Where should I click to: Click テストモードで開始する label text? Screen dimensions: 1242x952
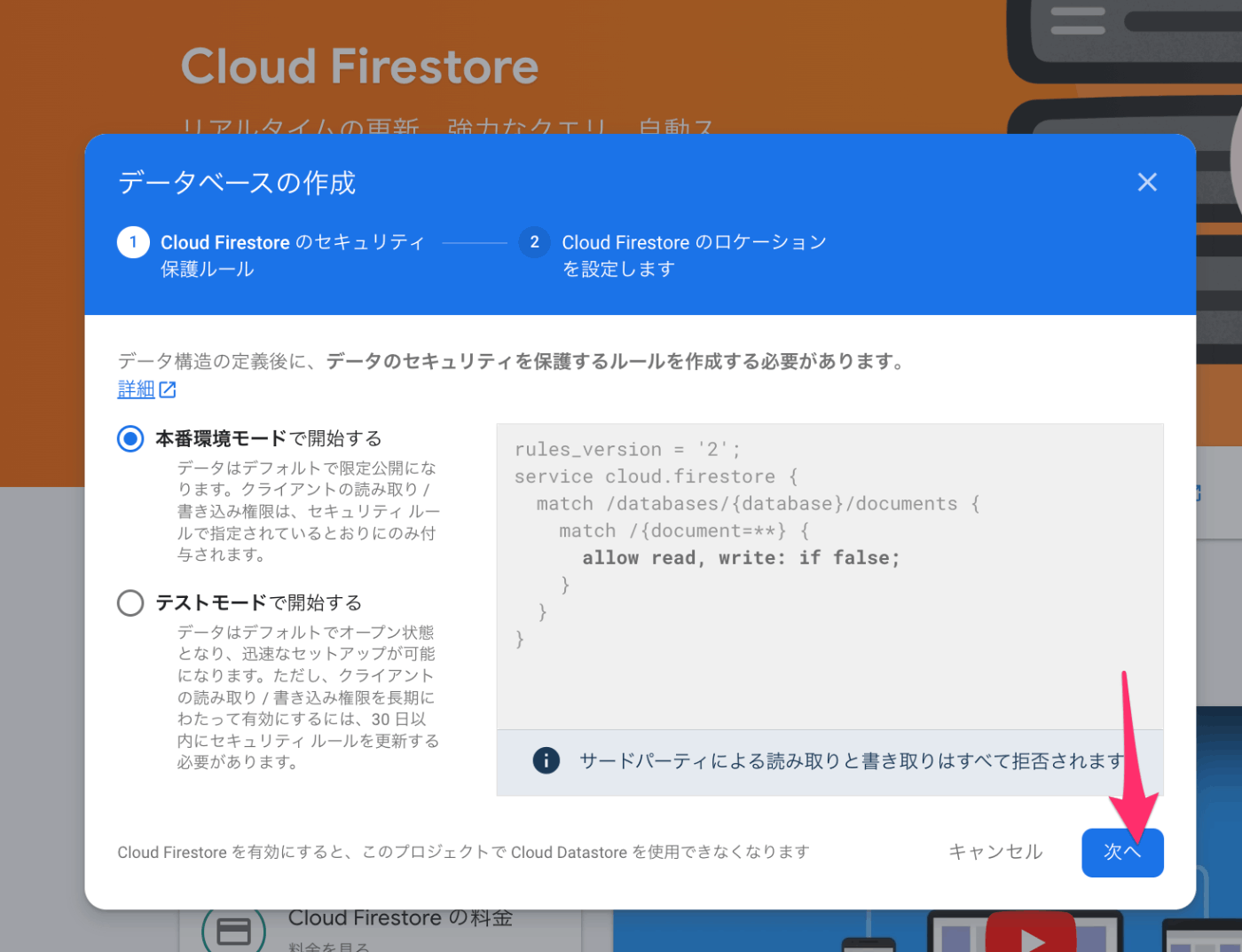coord(259,602)
